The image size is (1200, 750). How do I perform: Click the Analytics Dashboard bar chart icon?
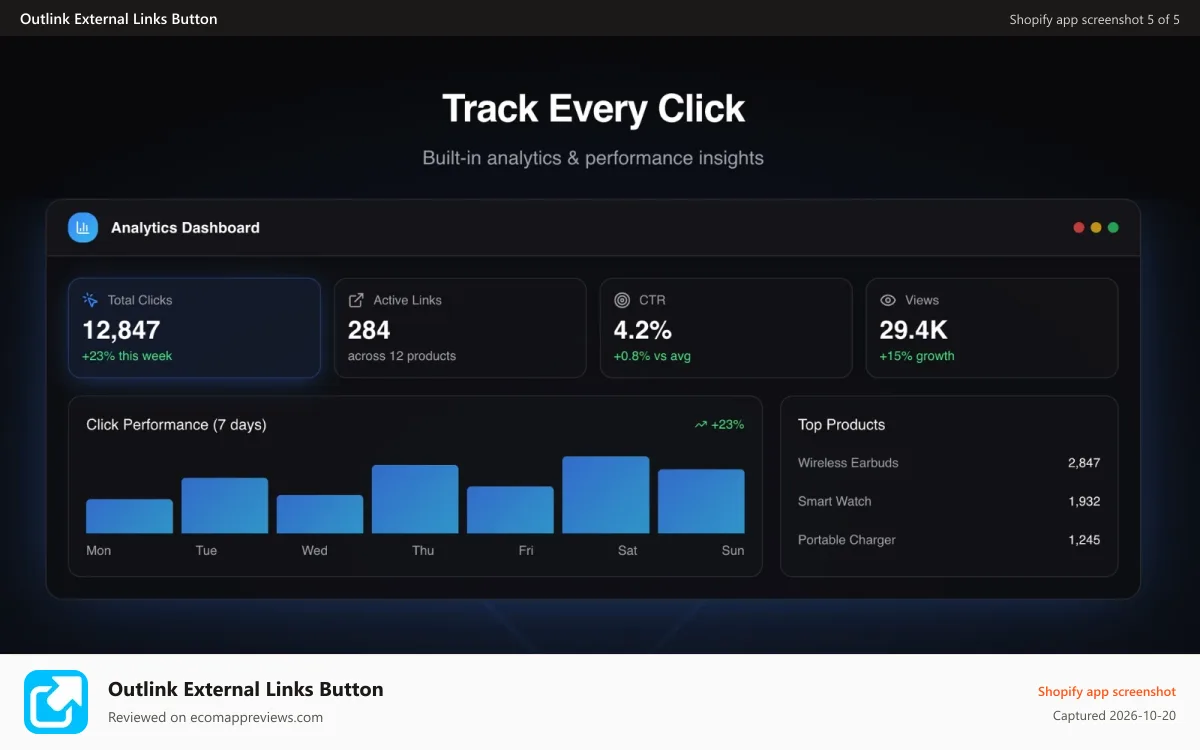[x=83, y=228]
